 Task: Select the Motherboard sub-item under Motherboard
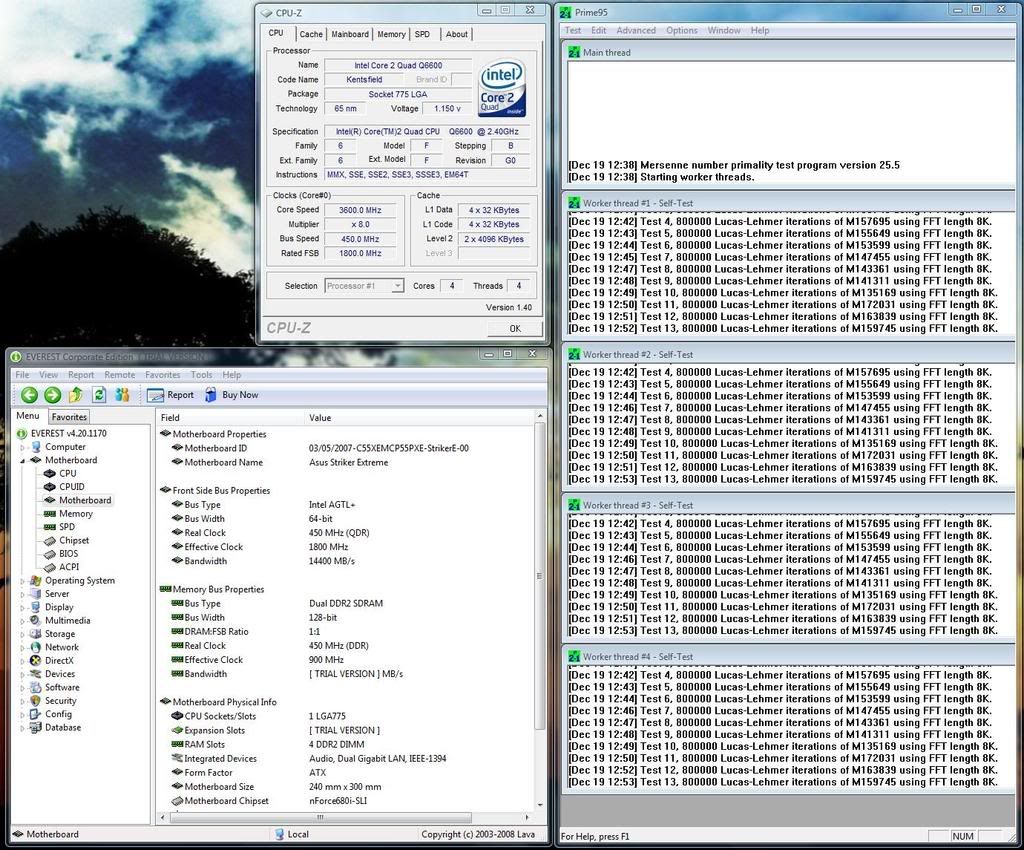coord(78,500)
